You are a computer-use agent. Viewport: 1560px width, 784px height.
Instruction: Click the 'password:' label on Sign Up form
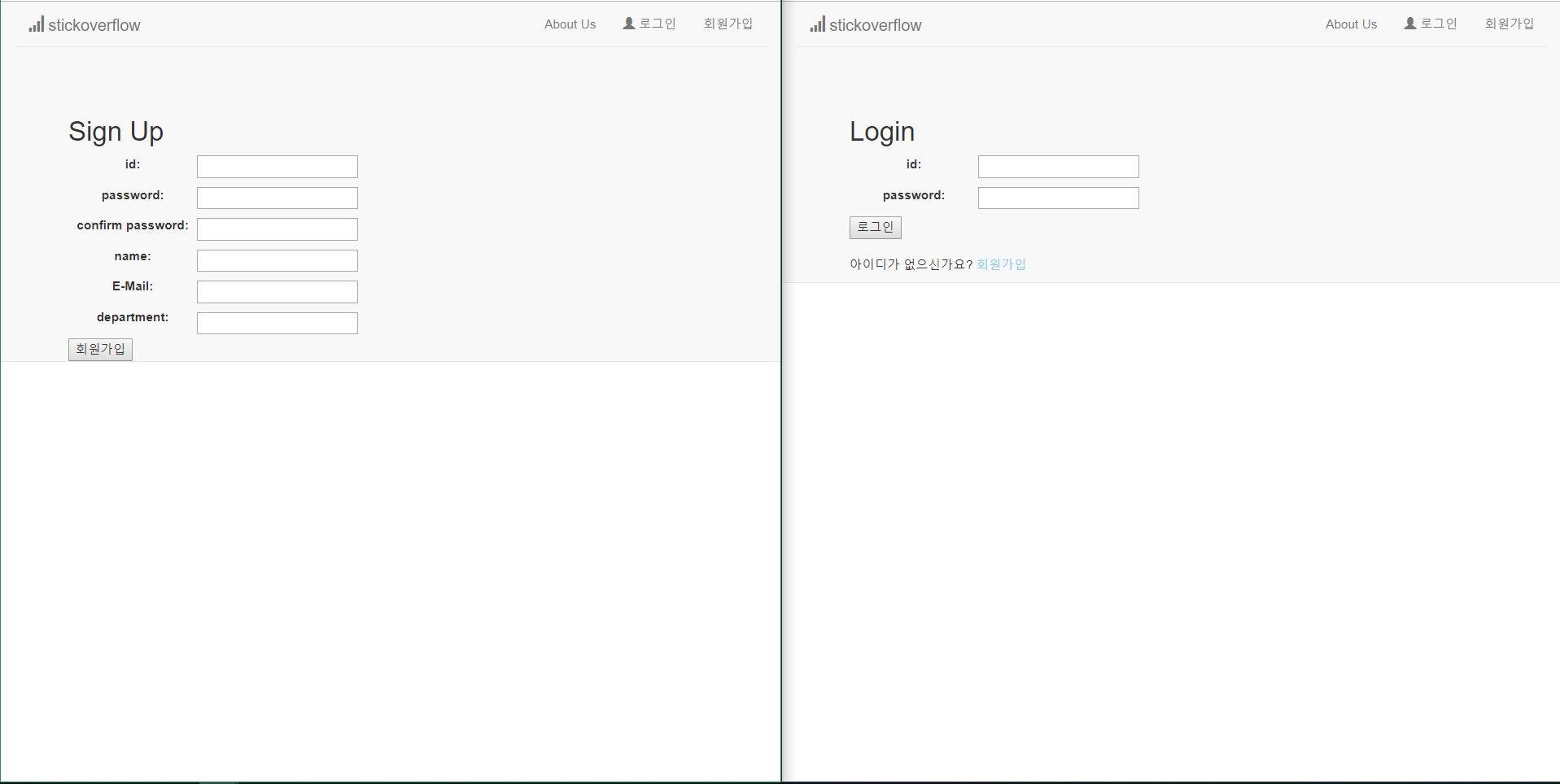tap(133, 195)
